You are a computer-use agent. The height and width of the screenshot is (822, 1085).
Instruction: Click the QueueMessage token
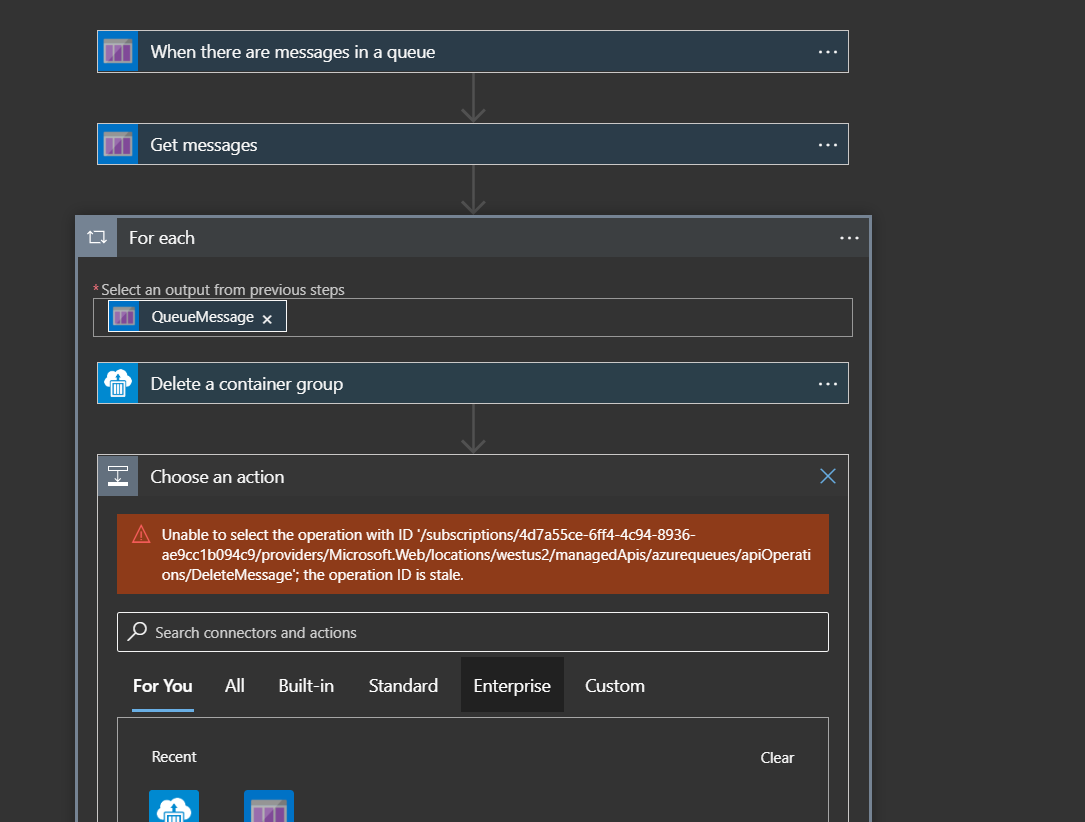pyautogui.click(x=197, y=317)
